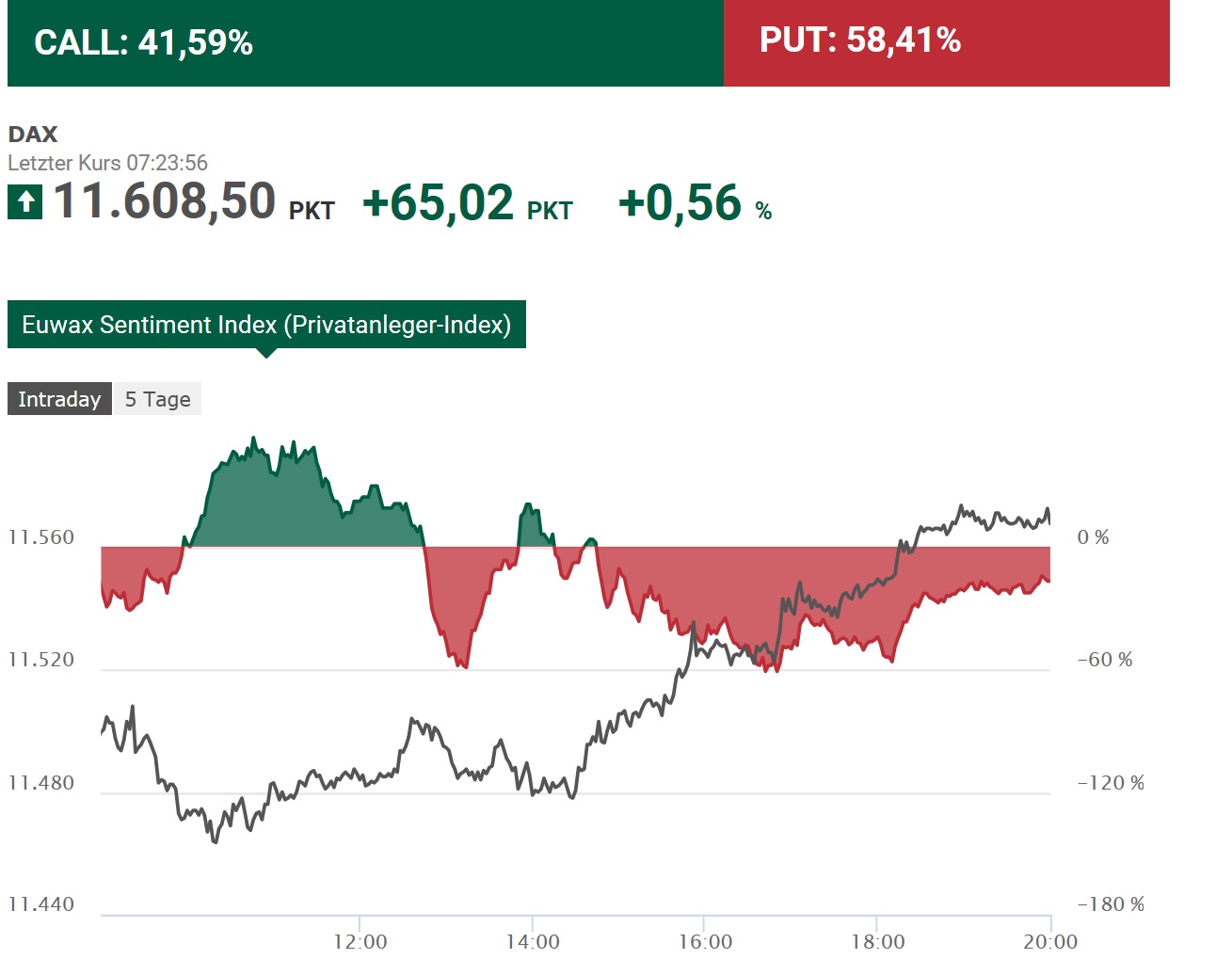Select the Intraday tab
This screenshot has height=959, width=1232.
(58, 398)
